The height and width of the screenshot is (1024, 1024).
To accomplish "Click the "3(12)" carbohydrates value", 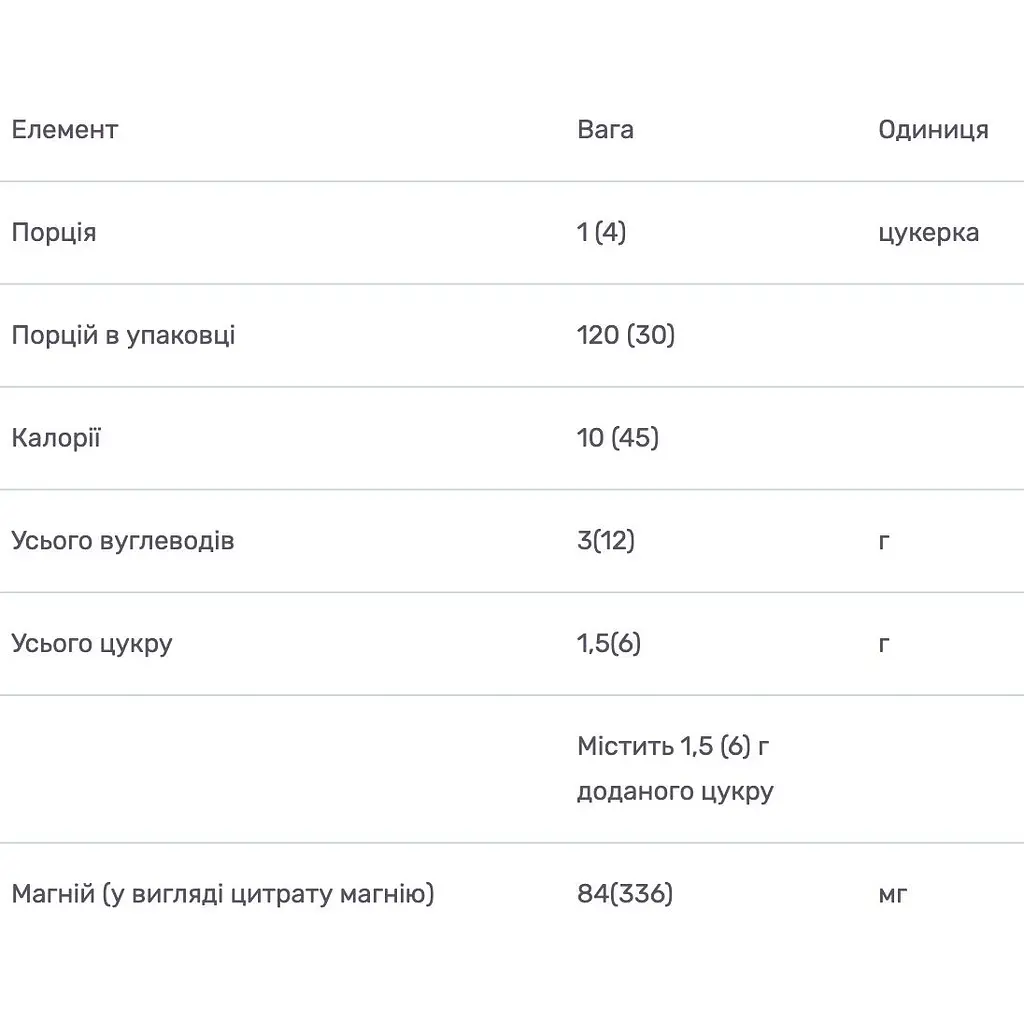I will (606, 541).
